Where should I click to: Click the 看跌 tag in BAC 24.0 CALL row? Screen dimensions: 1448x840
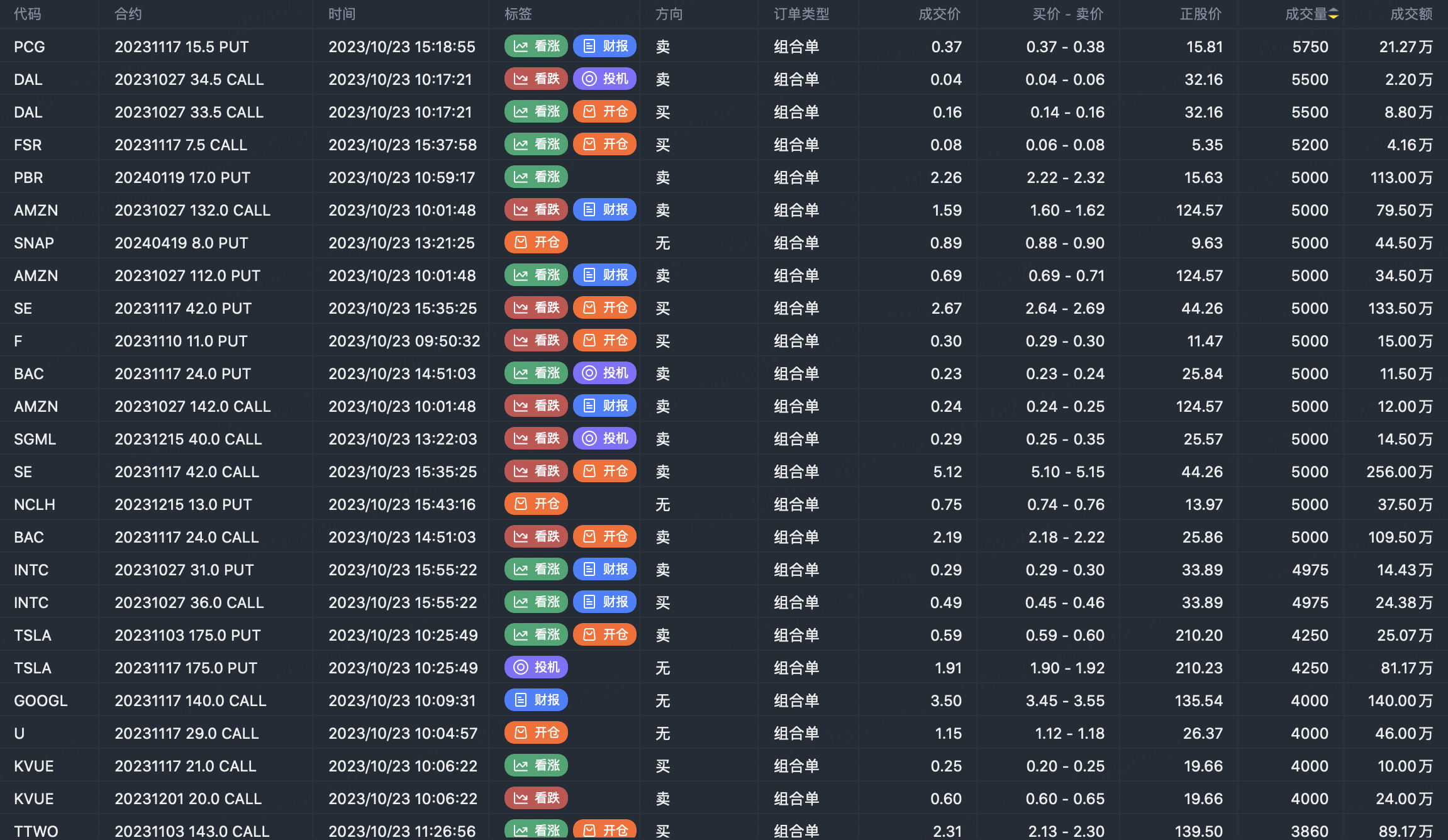pyautogui.click(x=536, y=536)
